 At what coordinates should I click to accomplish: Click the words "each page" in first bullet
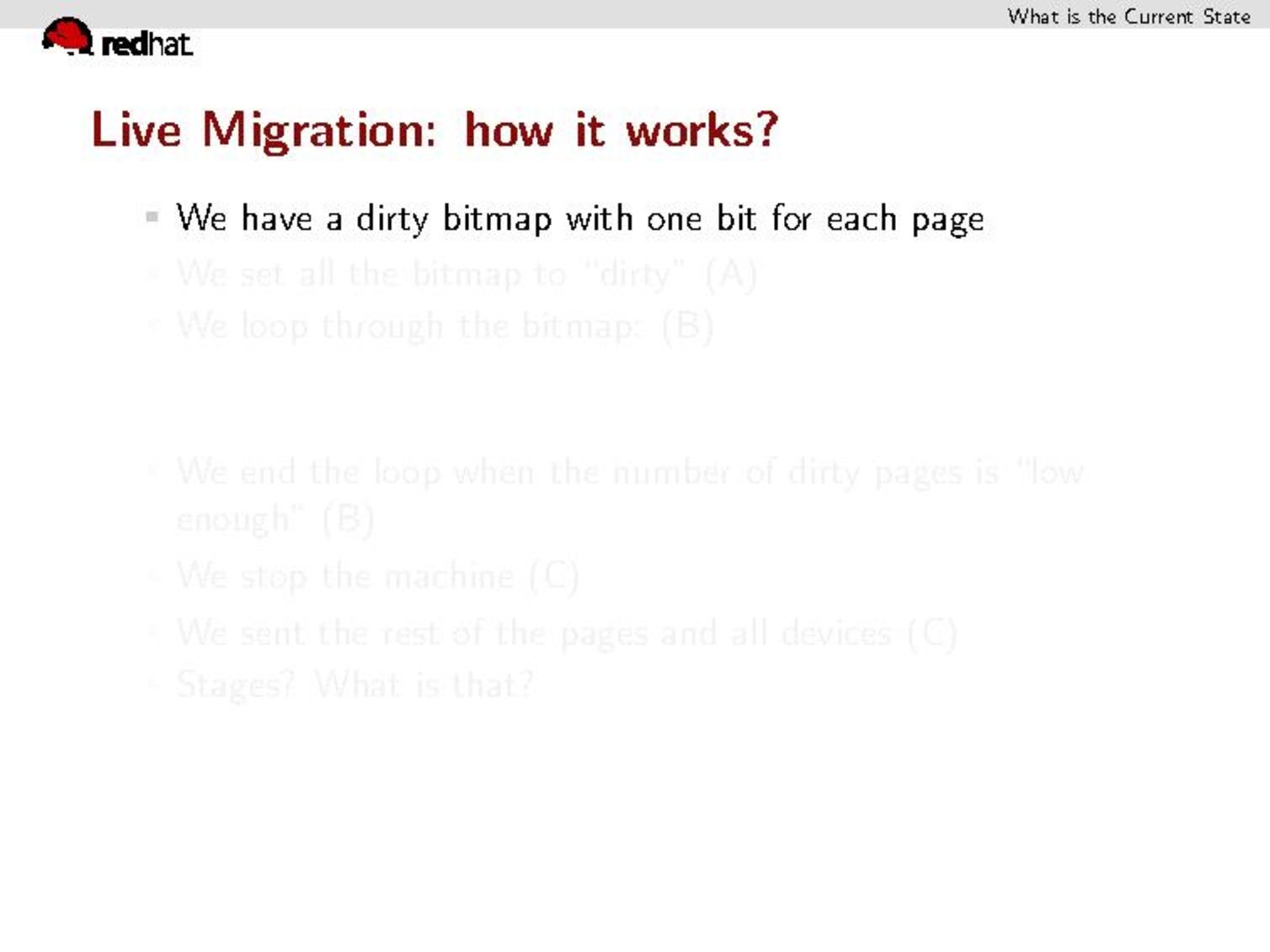click(904, 219)
